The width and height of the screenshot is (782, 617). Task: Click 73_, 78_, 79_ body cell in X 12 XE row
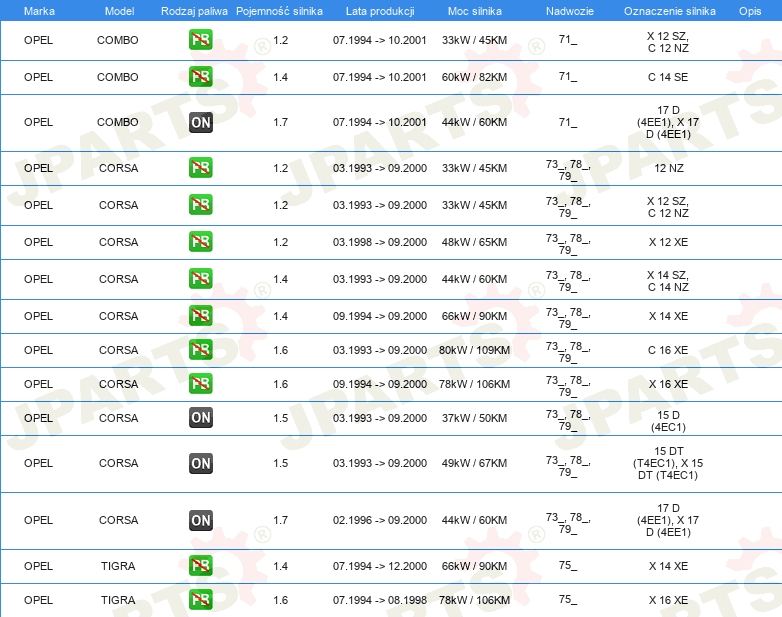coord(568,244)
